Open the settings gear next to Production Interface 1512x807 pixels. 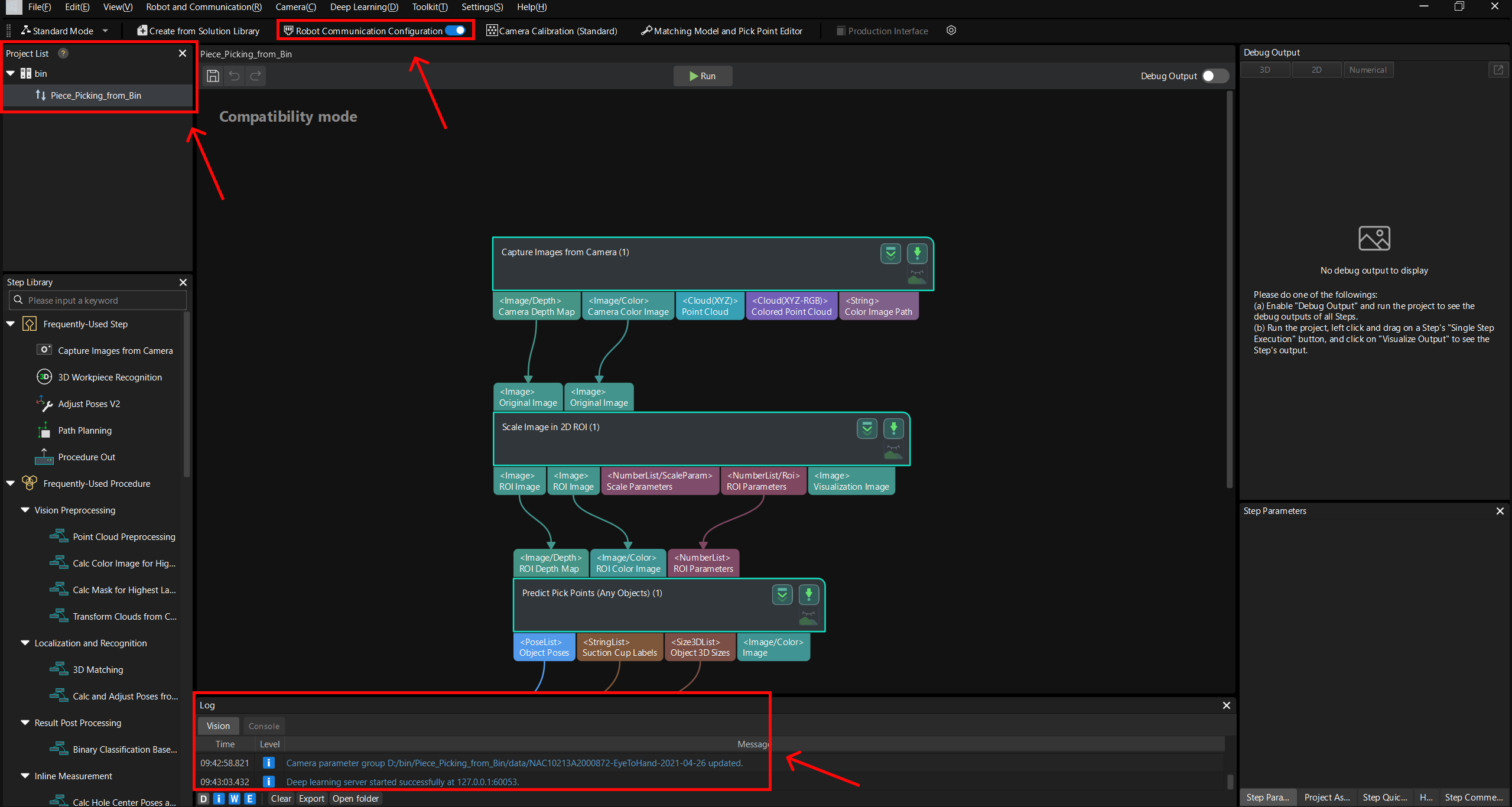tap(951, 31)
